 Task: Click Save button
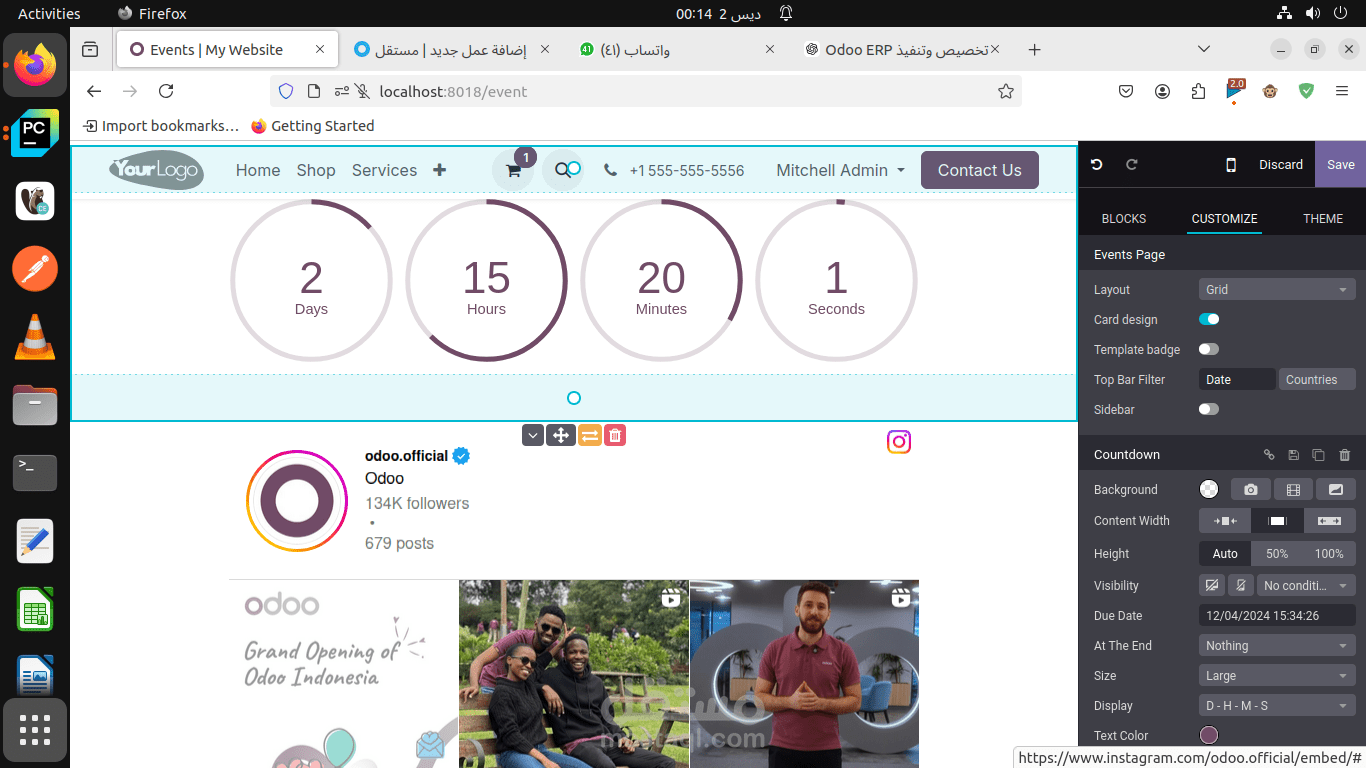(1341, 165)
